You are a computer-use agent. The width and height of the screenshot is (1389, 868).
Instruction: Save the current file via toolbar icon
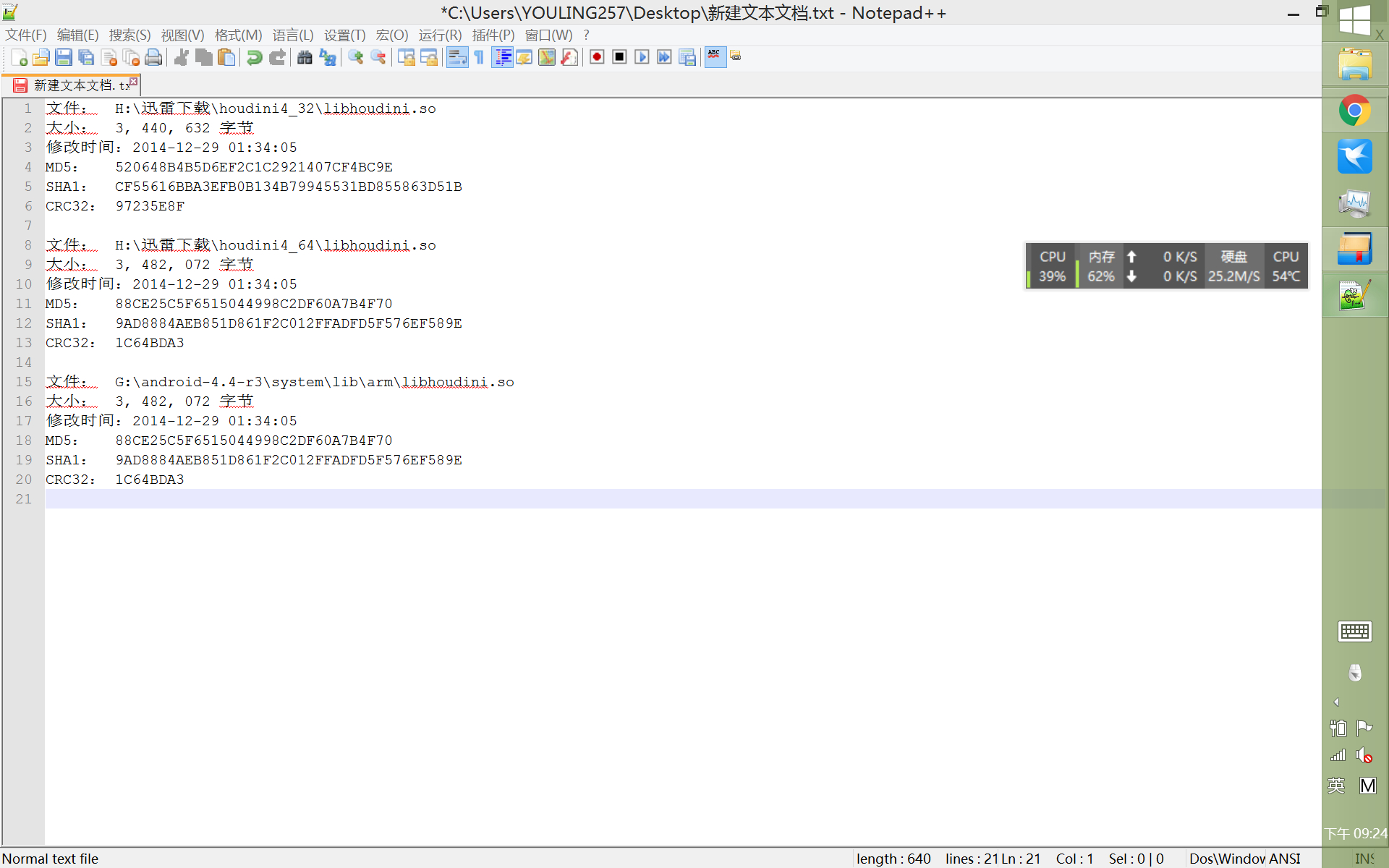click(64, 57)
